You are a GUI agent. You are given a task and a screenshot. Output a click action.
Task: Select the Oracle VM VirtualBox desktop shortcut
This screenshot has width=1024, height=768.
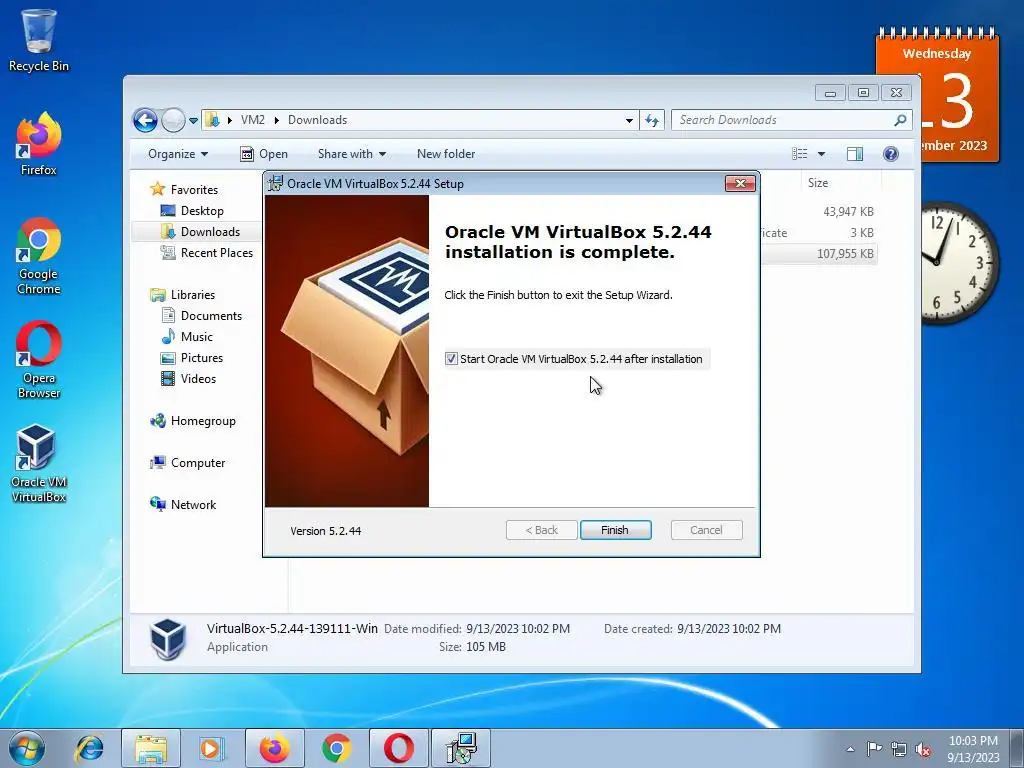pos(39,464)
